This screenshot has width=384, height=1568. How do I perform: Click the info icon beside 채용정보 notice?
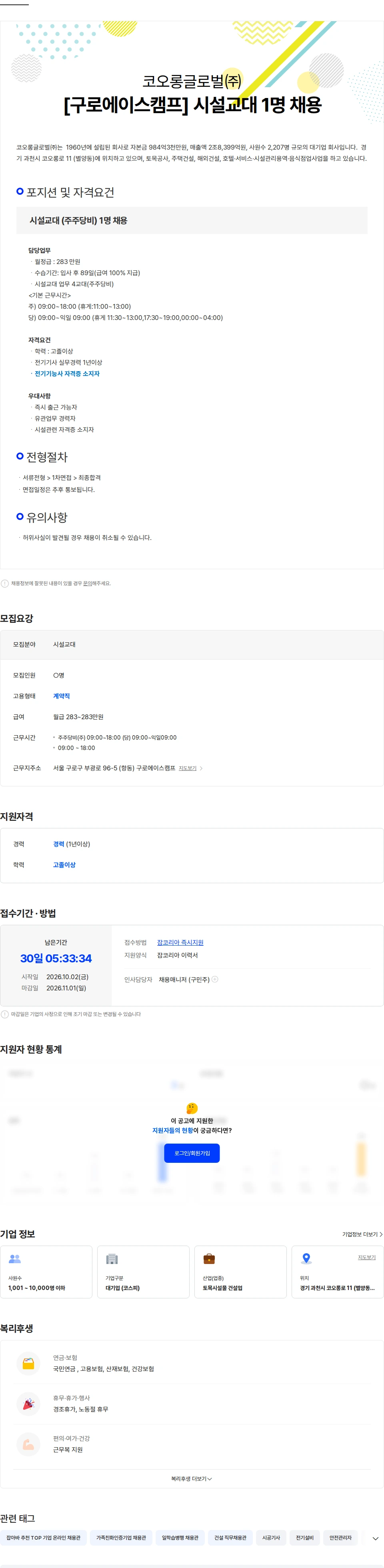5,583
